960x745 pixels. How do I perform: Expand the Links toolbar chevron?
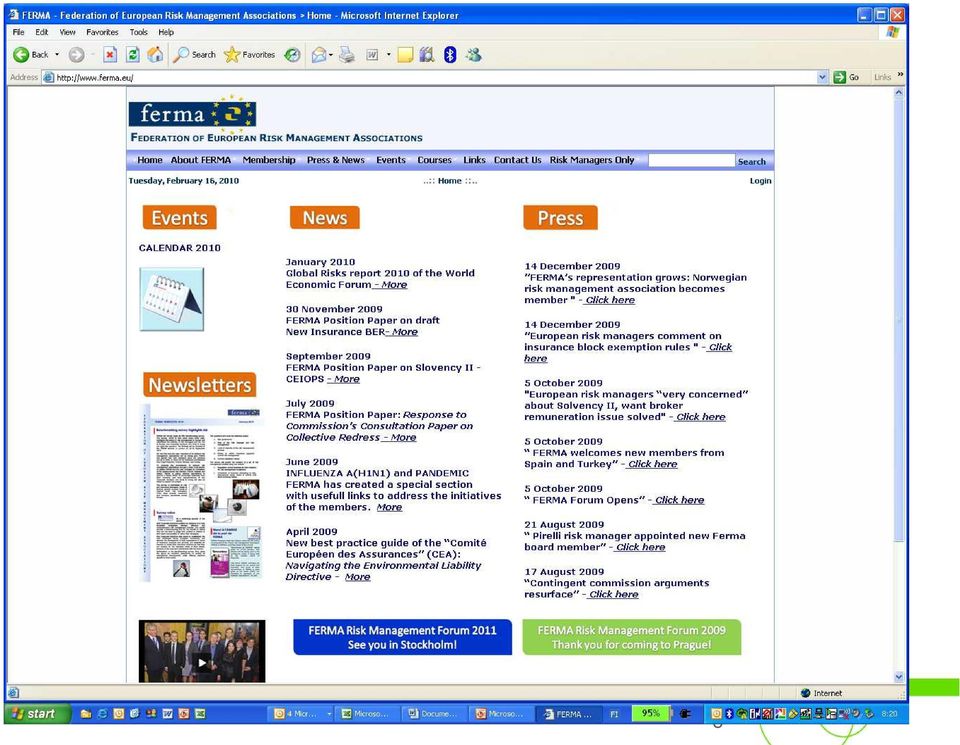pyautogui.click(x=900, y=75)
